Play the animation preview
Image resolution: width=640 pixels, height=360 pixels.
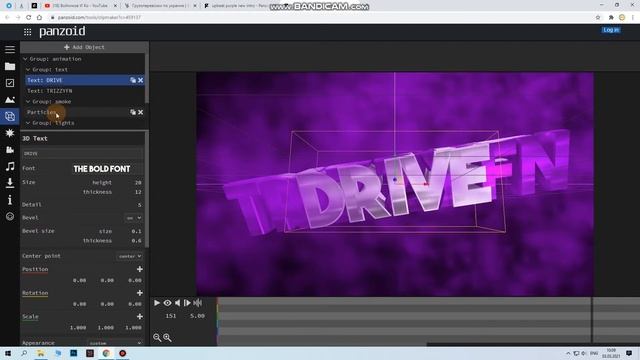(x=157, y=303)
